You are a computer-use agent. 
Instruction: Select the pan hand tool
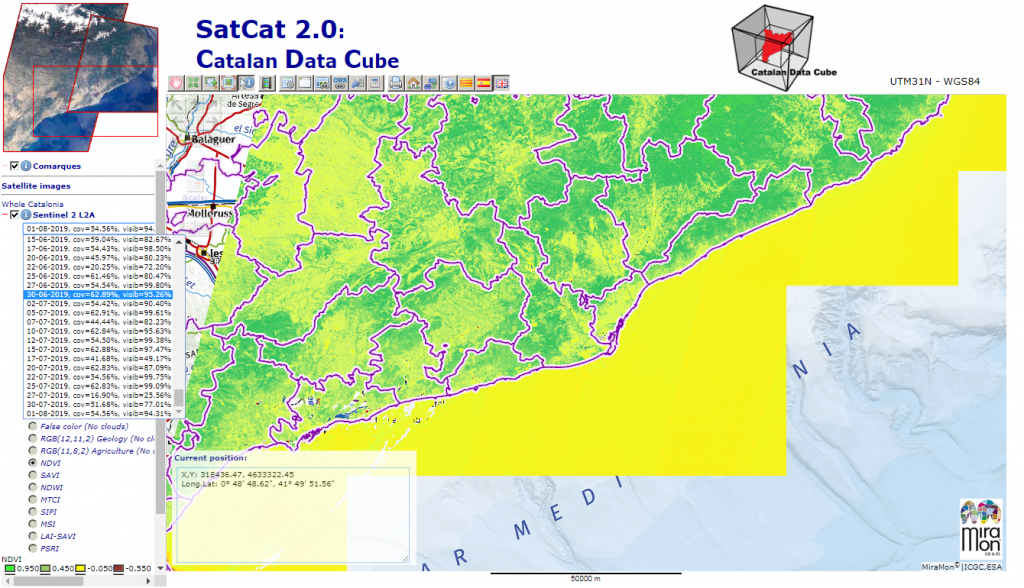[176, 83]
